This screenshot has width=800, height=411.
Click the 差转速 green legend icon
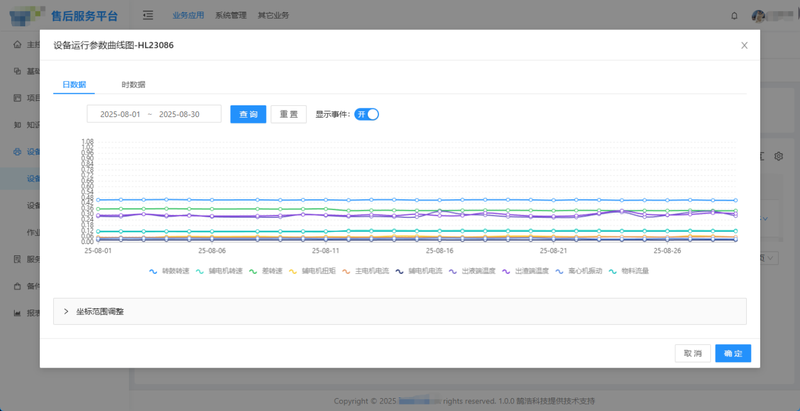pos(253,271)
